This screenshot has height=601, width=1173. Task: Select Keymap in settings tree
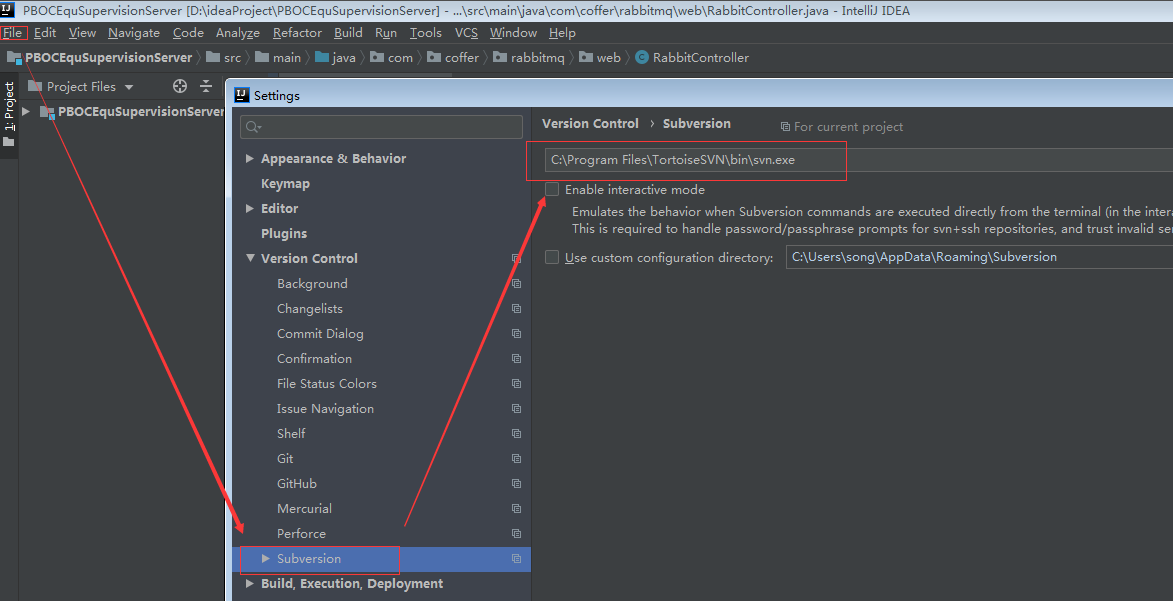click(x=285, y=183)
